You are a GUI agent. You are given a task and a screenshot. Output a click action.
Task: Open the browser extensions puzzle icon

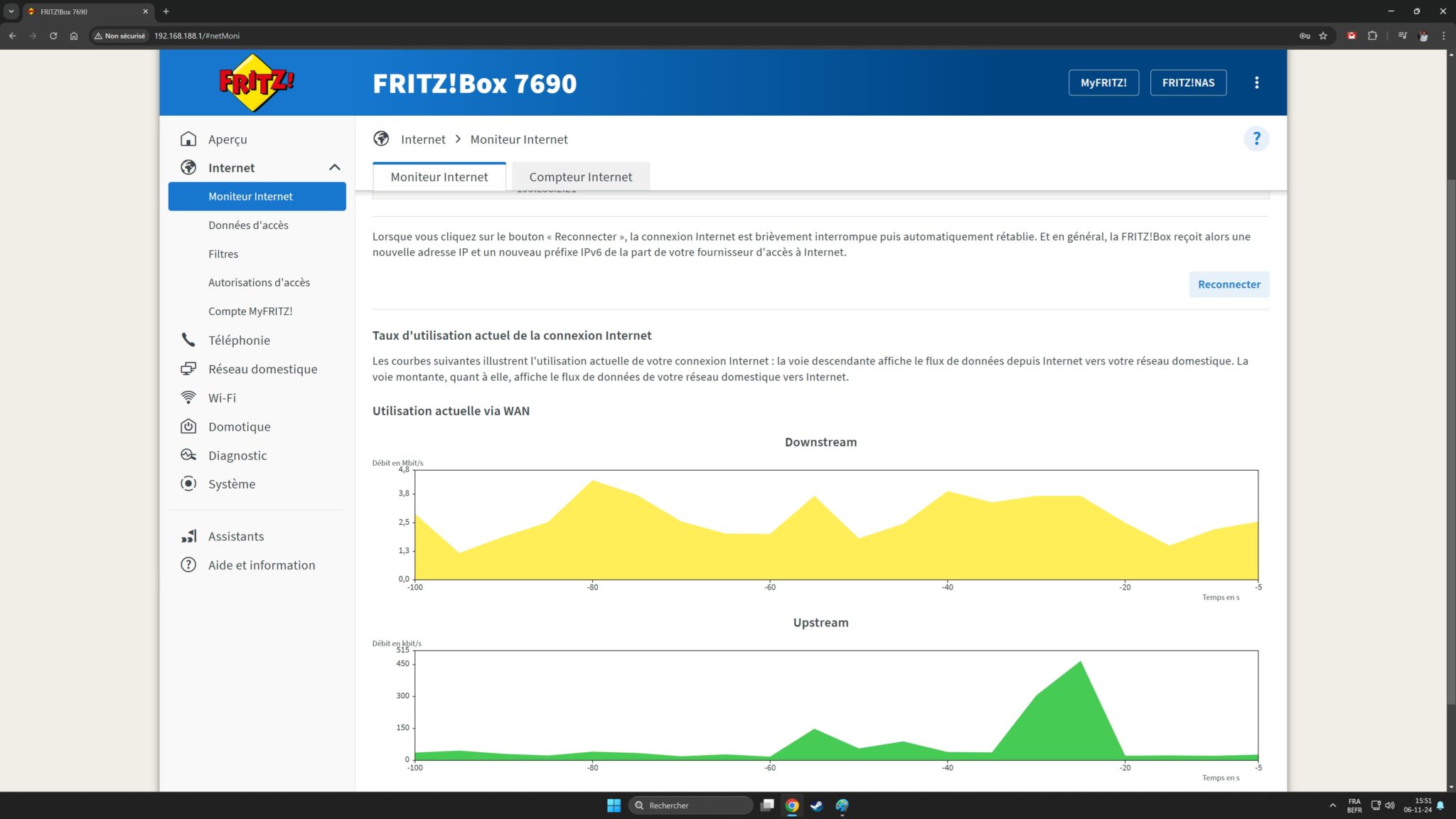(1372, 36)
